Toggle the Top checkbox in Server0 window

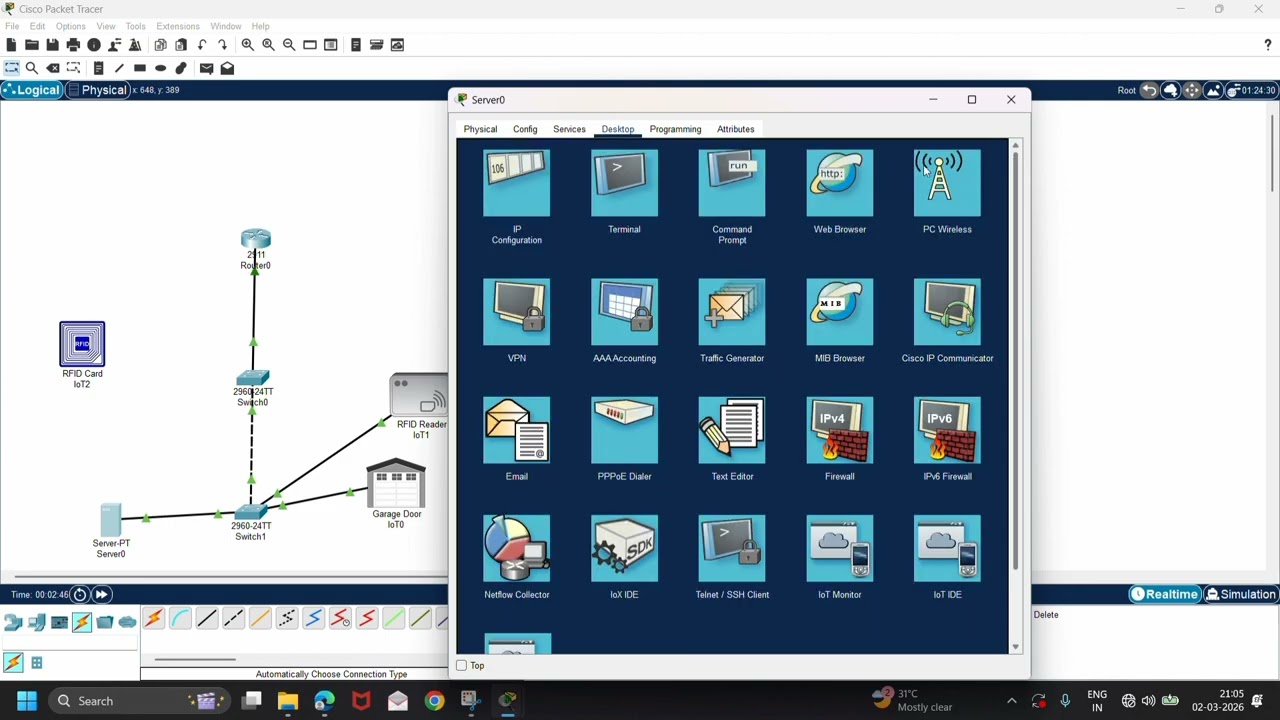click(462, 665)
